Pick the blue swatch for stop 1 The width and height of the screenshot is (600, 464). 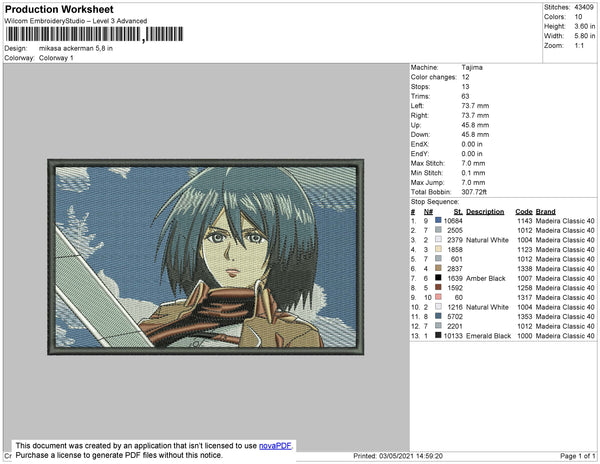(x=438, y=220)
